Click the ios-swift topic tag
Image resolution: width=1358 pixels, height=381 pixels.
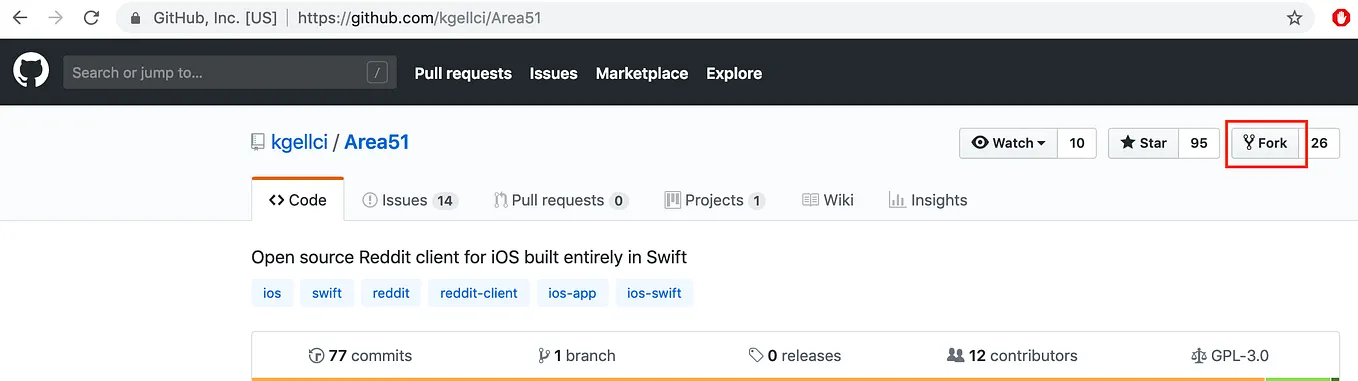pyautogui.click(x=654, y=293)
